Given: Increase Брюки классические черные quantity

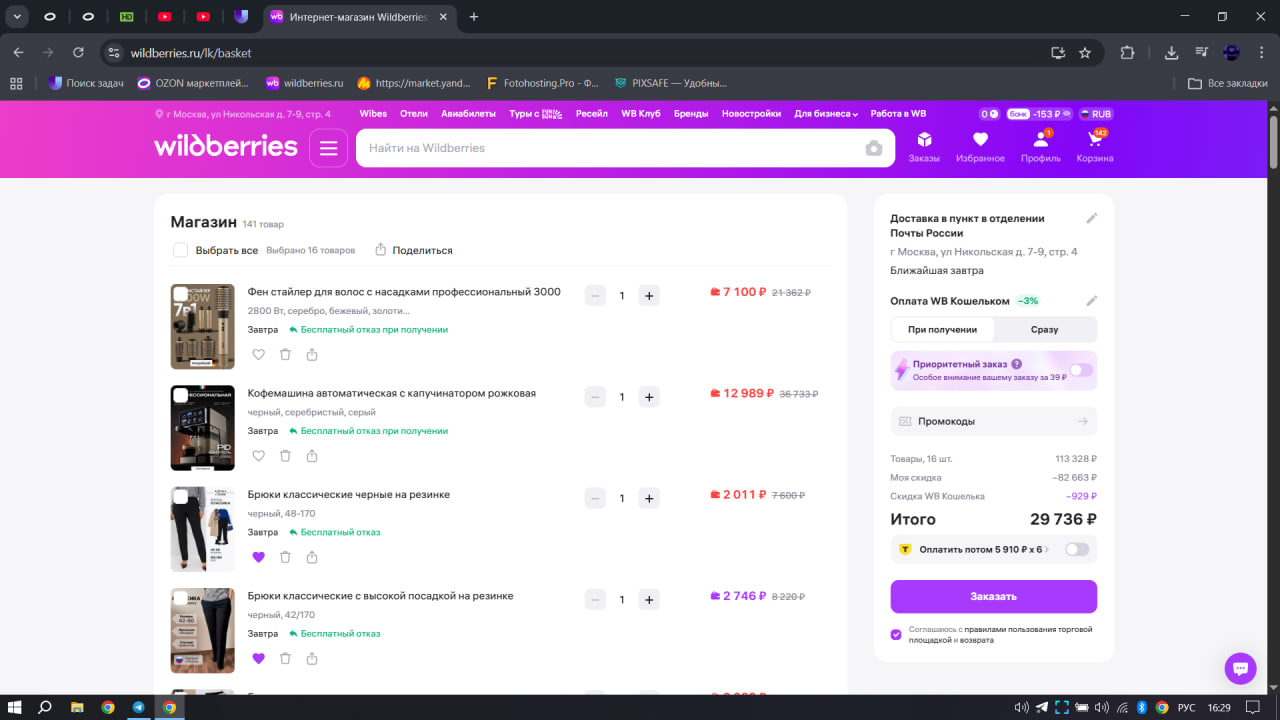Looking at the screenshot, I should click(x=649, y=498).
